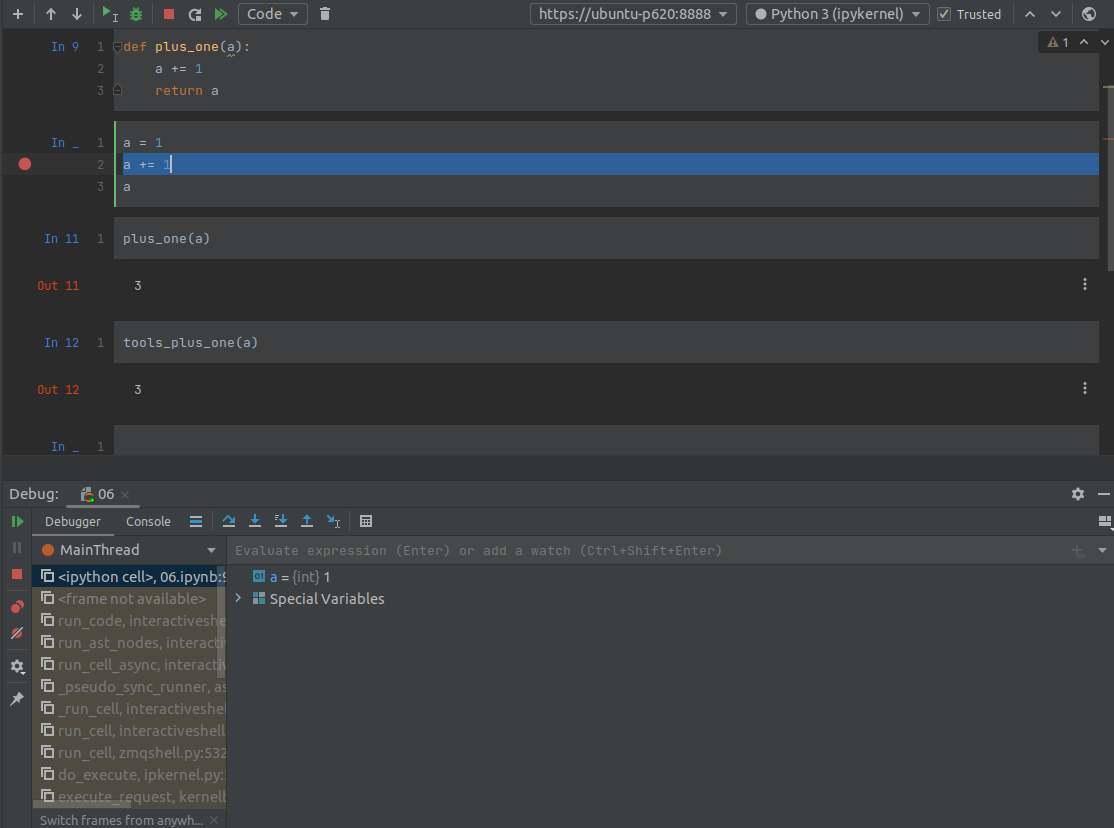Viewport: 1114px width, 828px height.
Task: Select the run_code stack frame
Action: (130, 621)
